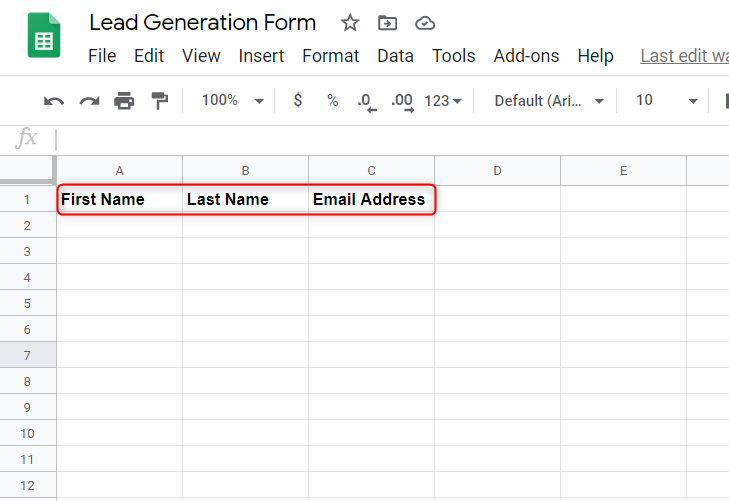This screenshot has width=729, height=501.
Task: Open the View menu
Action: coord(201,56)
